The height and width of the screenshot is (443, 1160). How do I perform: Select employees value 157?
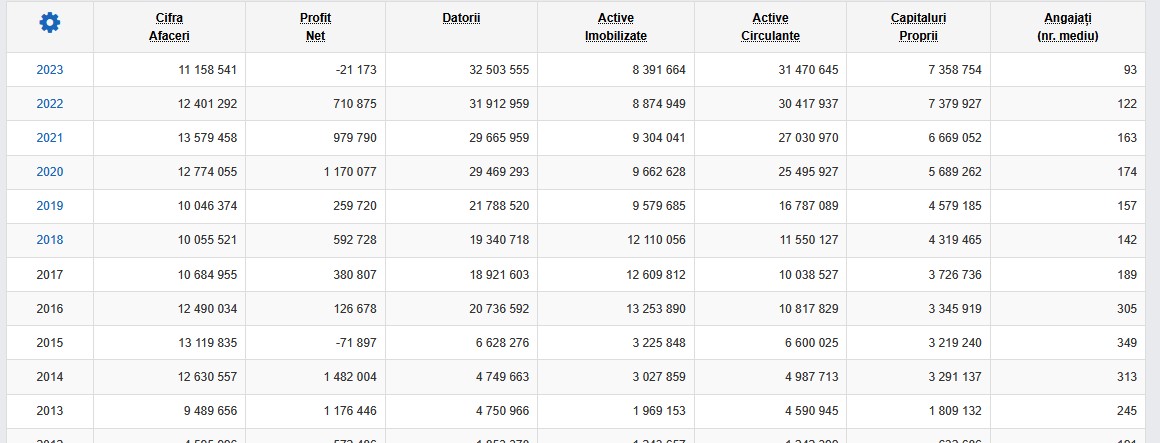pos(1127,206)
